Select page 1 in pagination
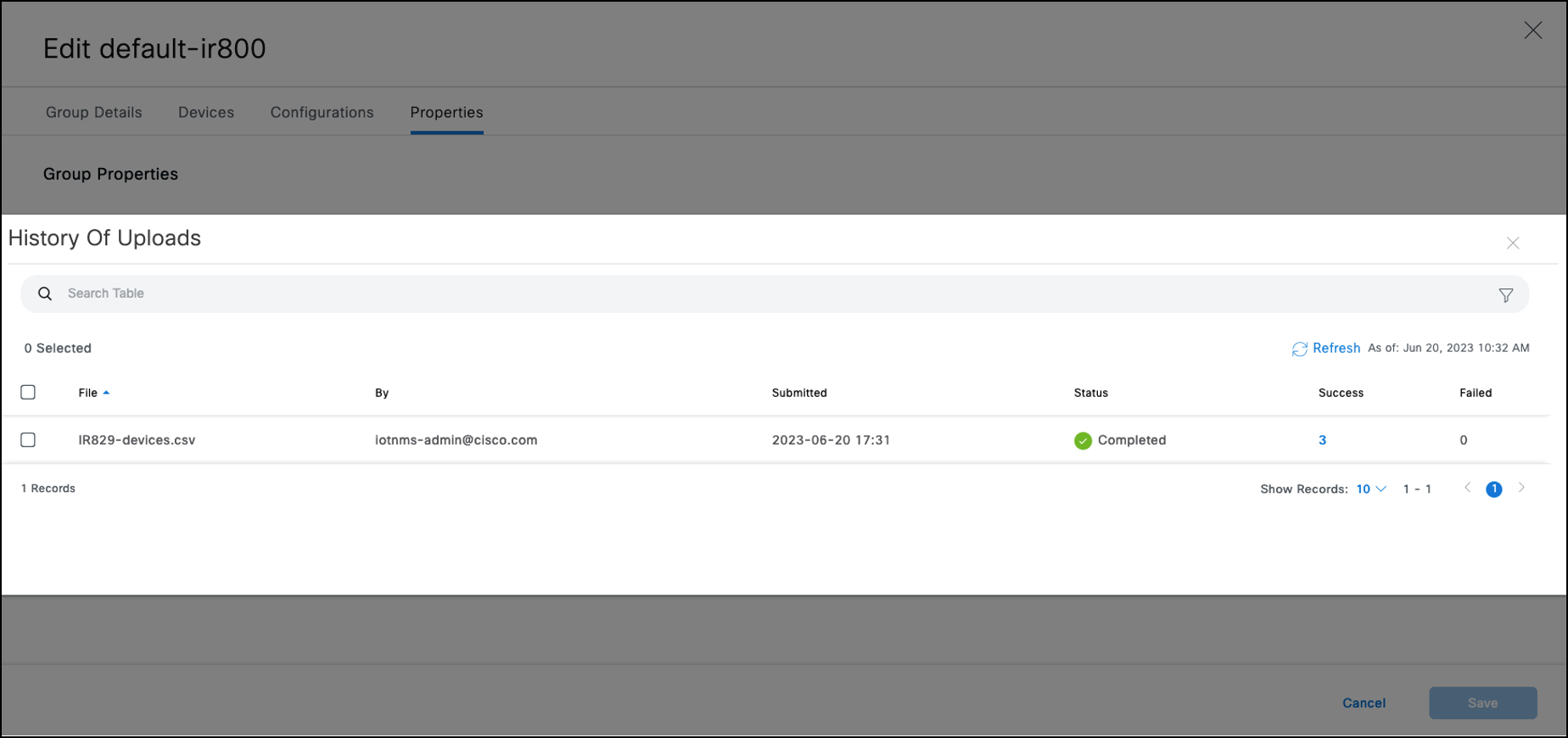 pyautogui.click(x=1493, y=489)
